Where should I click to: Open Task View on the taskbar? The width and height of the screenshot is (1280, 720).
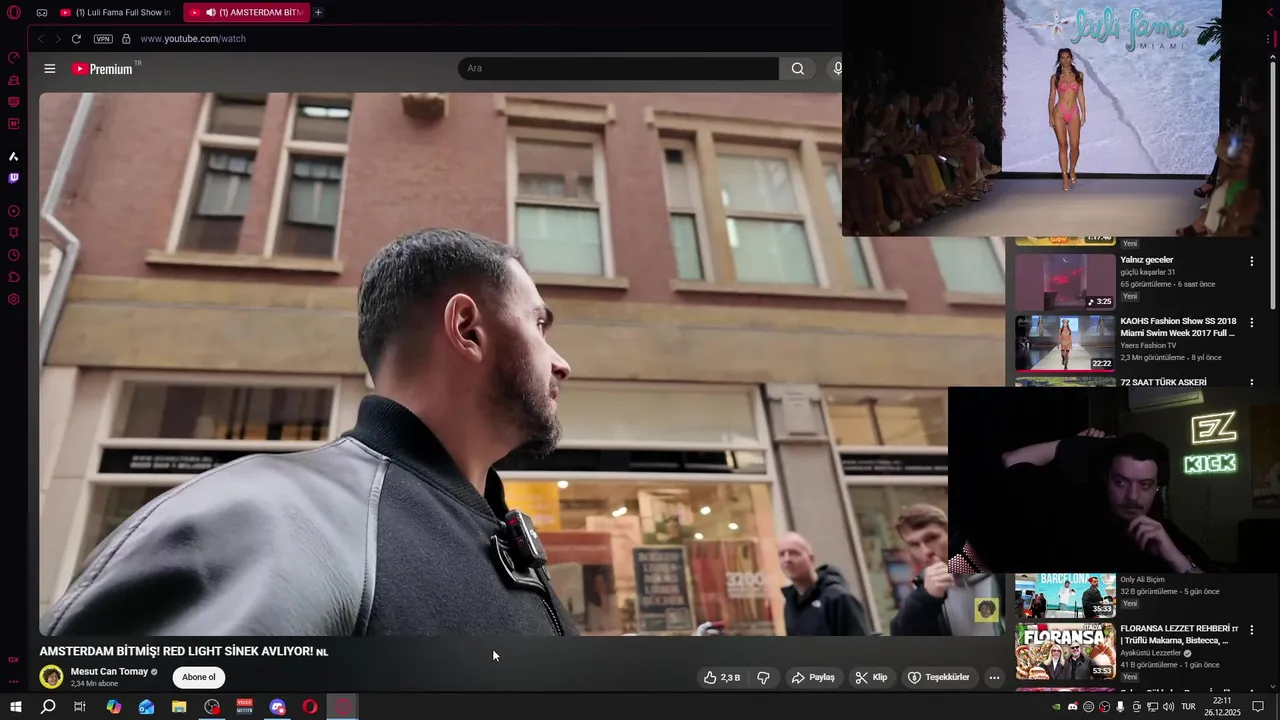point(80,707)
